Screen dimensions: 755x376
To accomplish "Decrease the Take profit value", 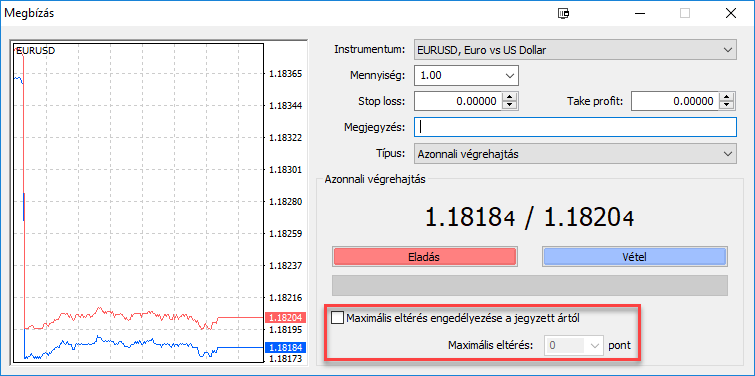I will tap(727, 106).
